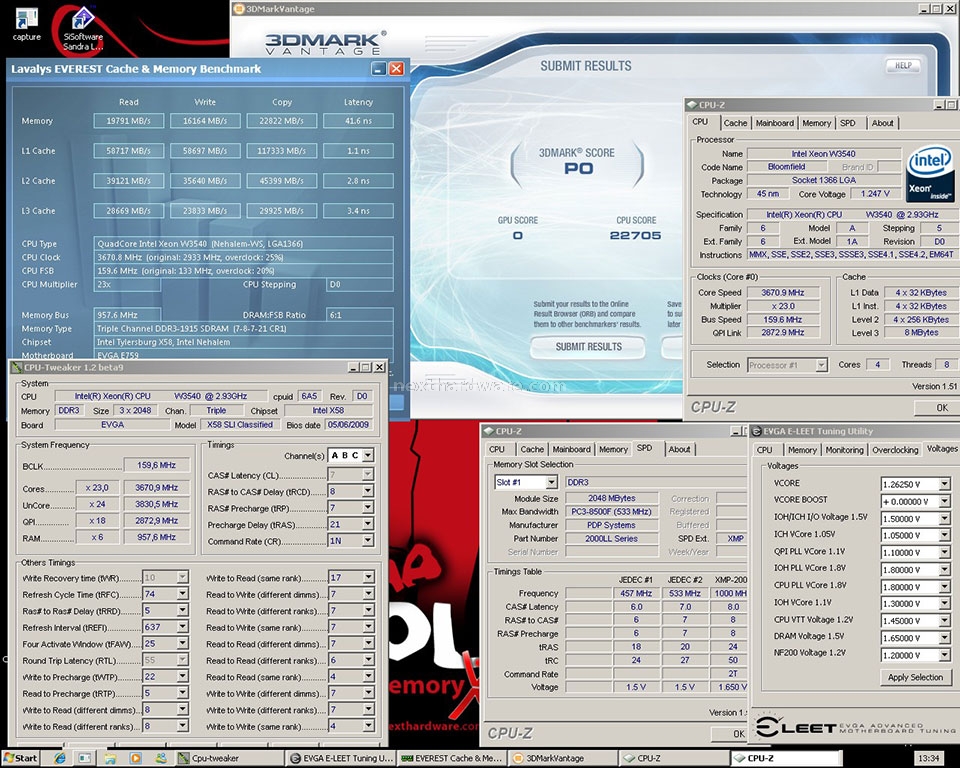Open the VCORE voltage dropdown
The width and height of the screenshot is (960, 768).
click(945, 484)
